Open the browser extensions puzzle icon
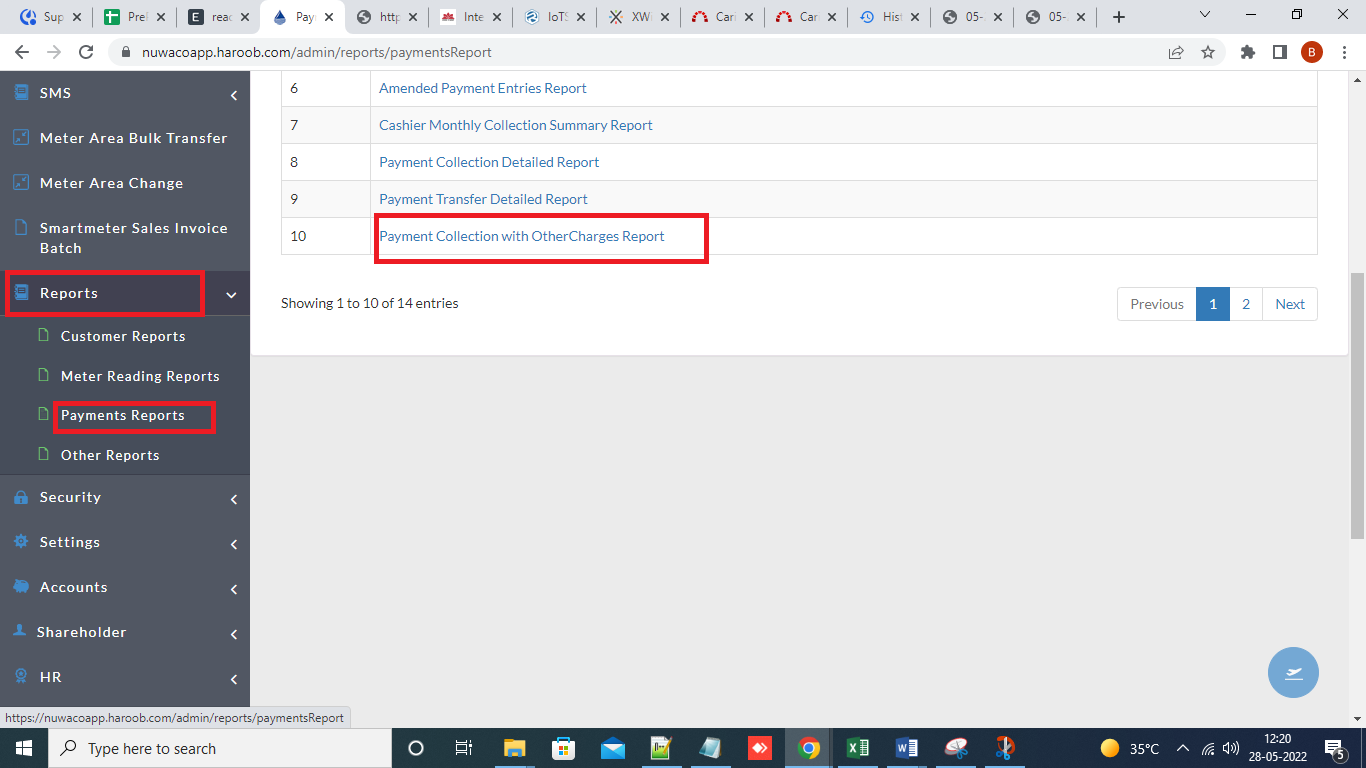 click(x=1247, y=52)
